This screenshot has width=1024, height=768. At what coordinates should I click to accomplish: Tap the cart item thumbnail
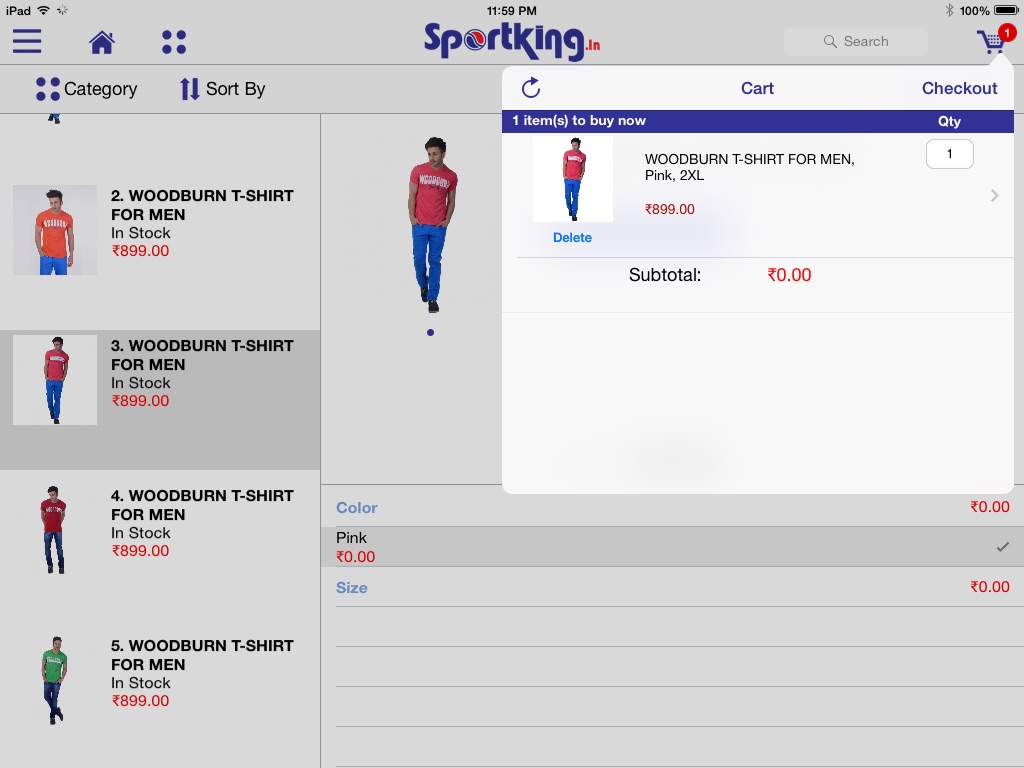point(573,178)
